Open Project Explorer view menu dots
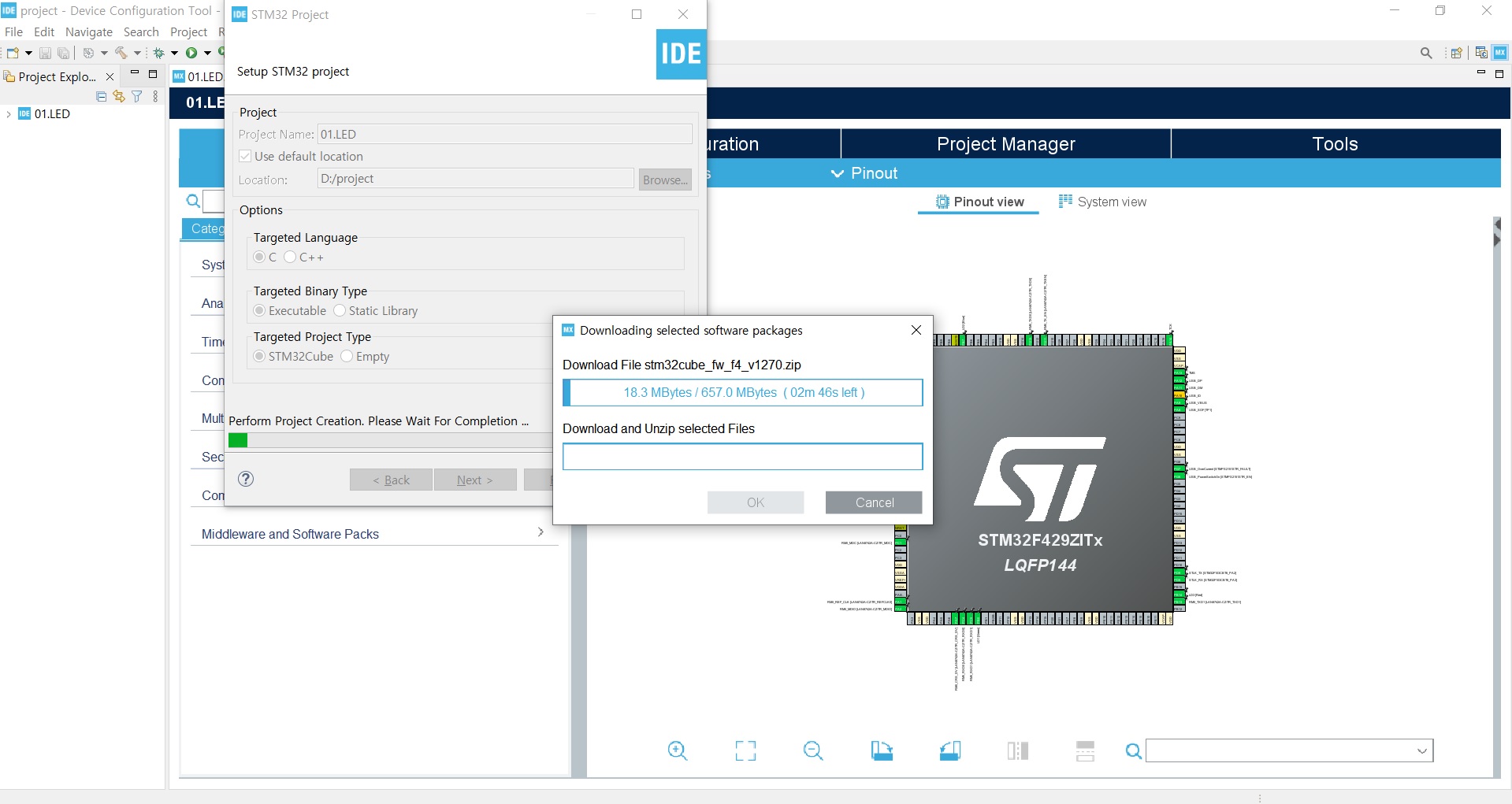The height and width of the screenshot is (804, 1512). pyautogui.click(x=155, y=96)
